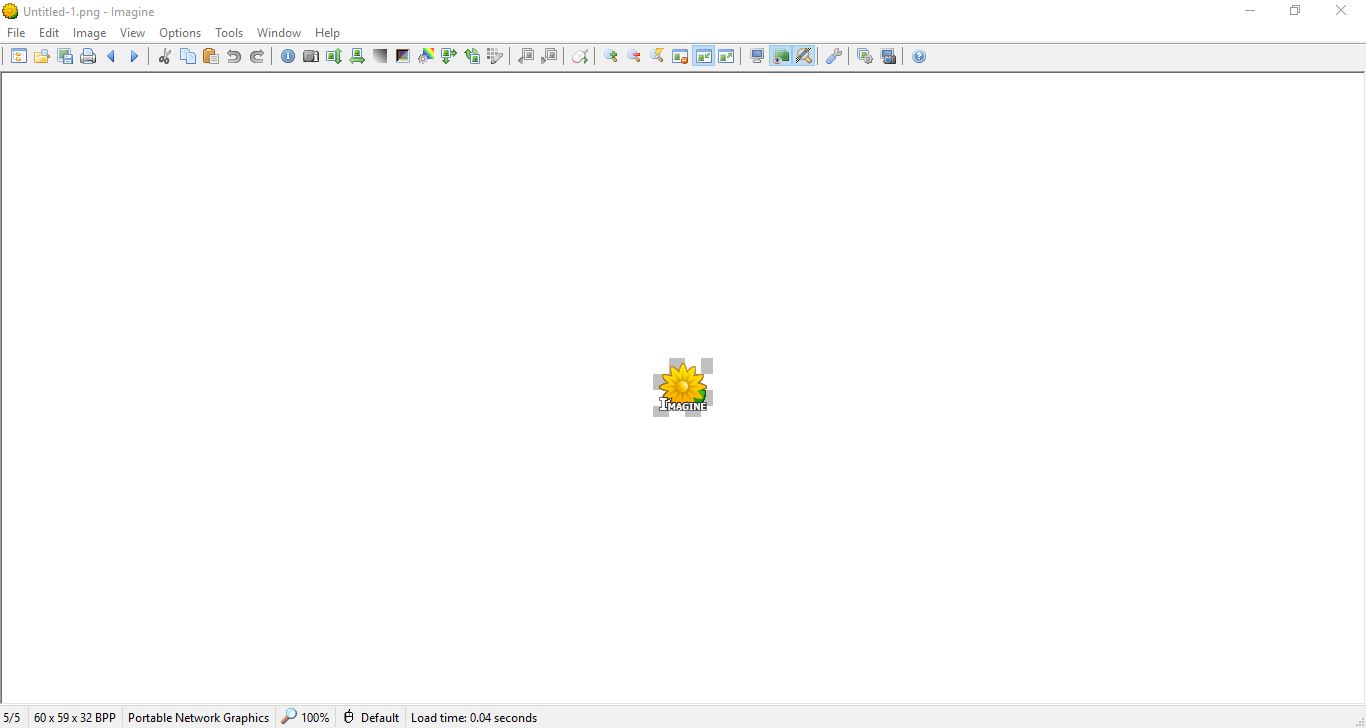Click the crop/selection pencil grid icon

coord(495,57)
